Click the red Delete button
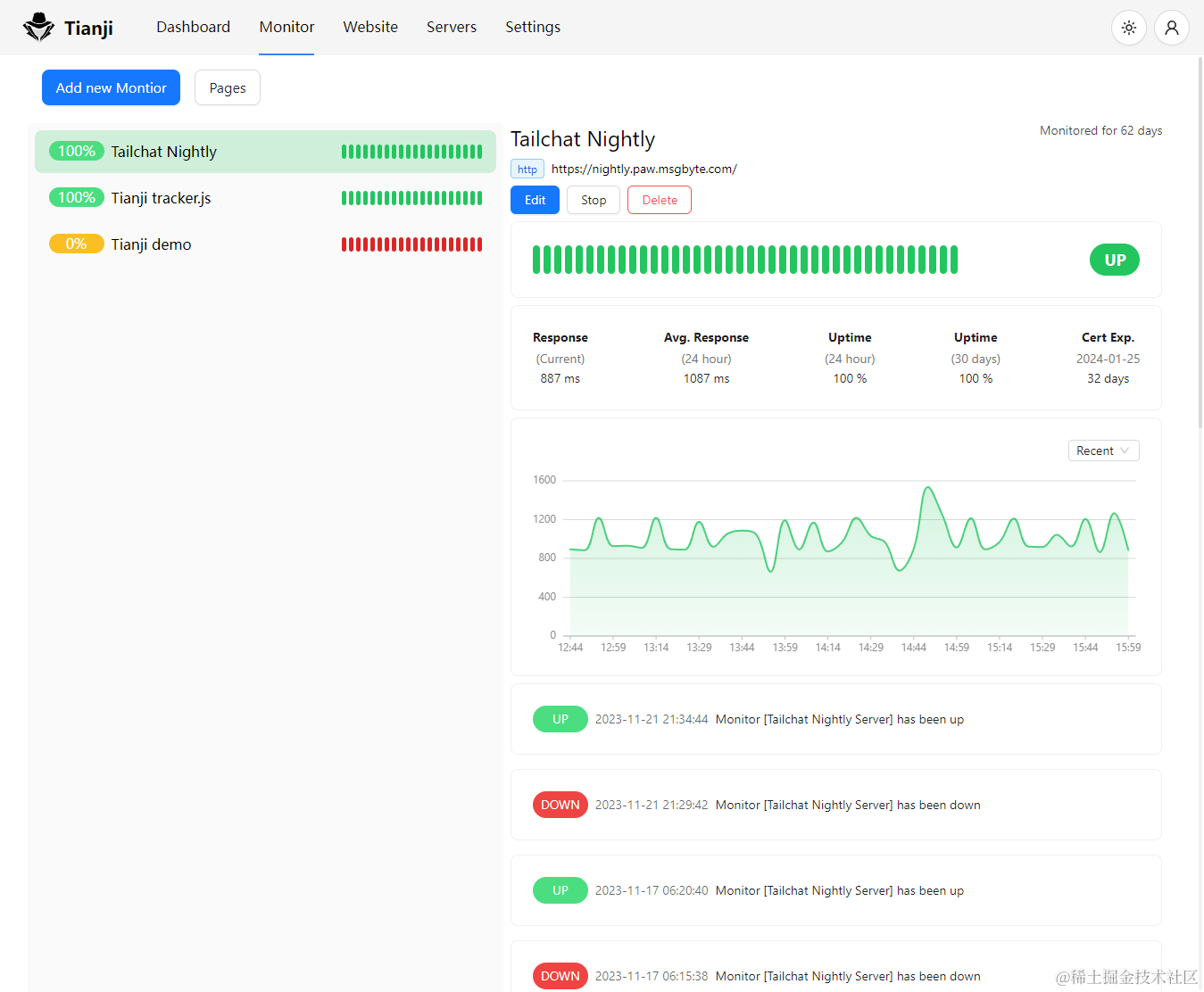Viewport: 1204px width, 992px height. click(x=660, y=200)
